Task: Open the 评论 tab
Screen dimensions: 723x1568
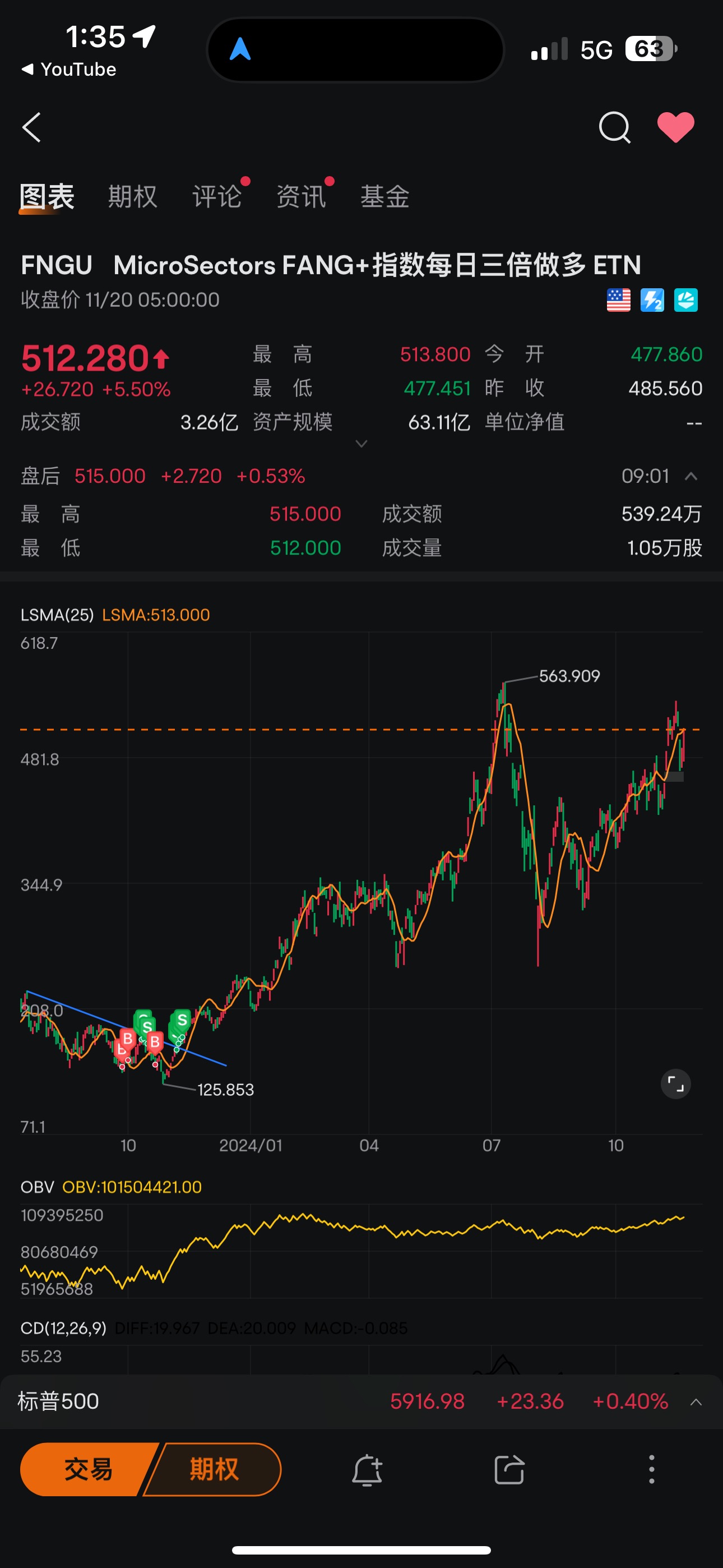Action: coord(217,197)
